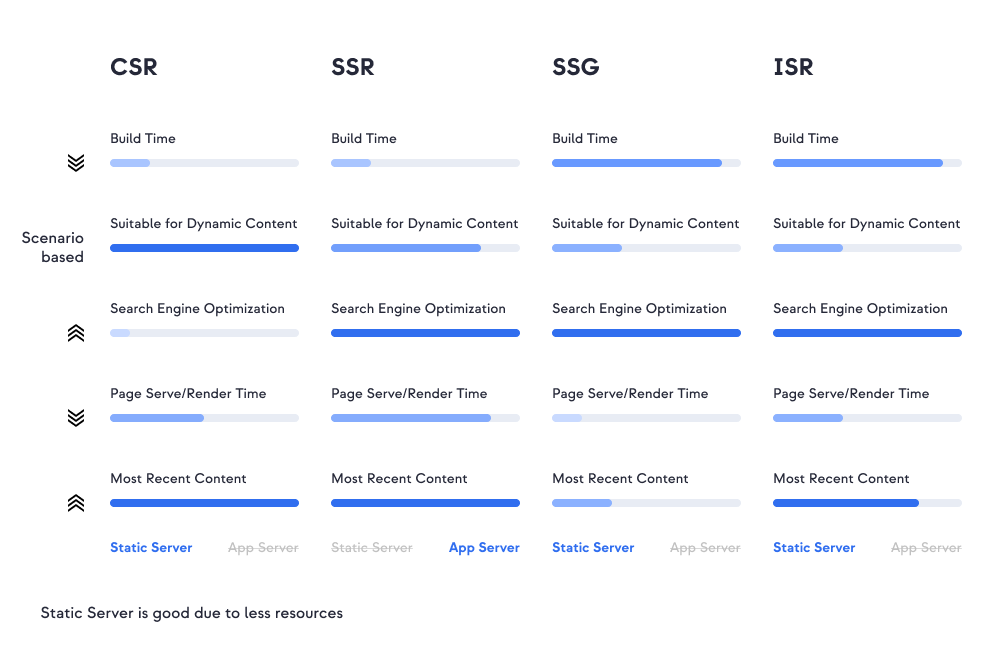Viewport: 1000px width, 654px height.
Task: Open the SSG column heading
Action: 574,67
